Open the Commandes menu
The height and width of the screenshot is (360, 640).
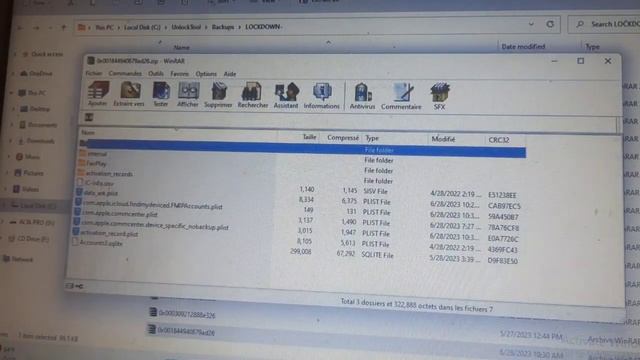(x=125, y=73)
